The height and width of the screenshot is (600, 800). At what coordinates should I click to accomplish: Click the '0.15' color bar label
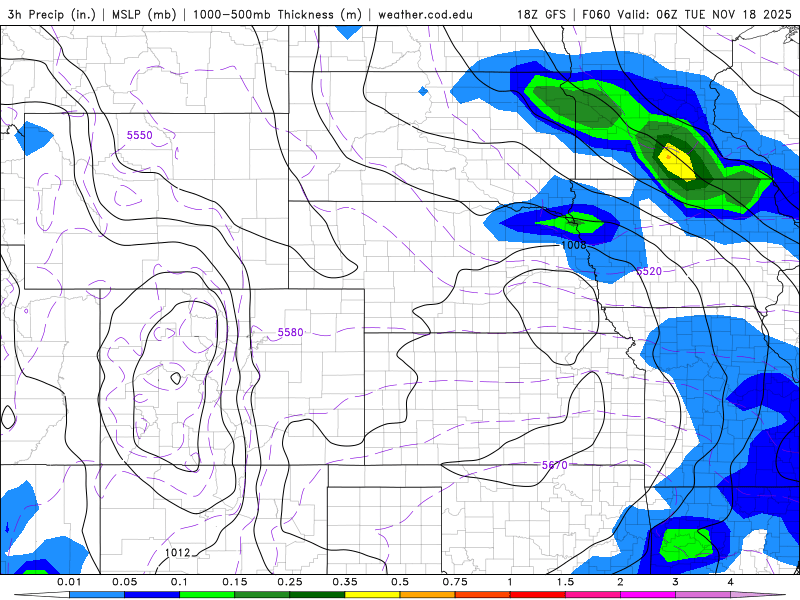tap(235, 582)
